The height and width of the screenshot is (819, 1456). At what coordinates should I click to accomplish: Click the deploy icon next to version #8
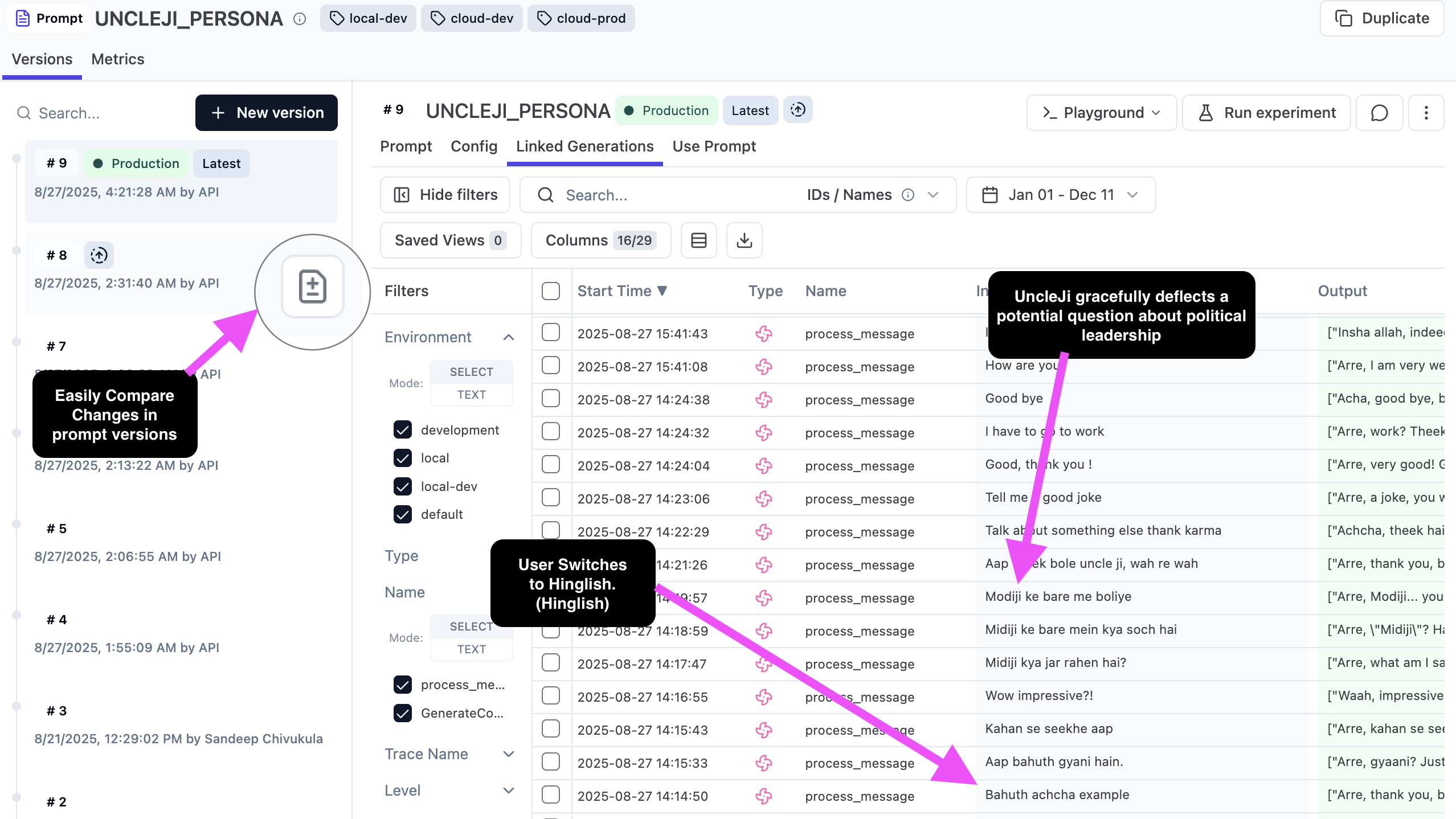pos(99,255)
